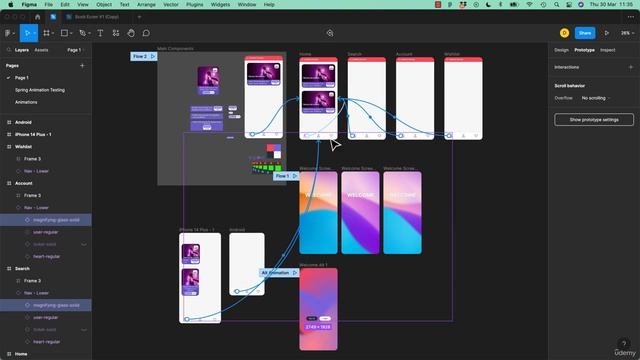Select the Android frame on canvas
The height and width of the screenshot is (360, 640).
click(247, 264)
